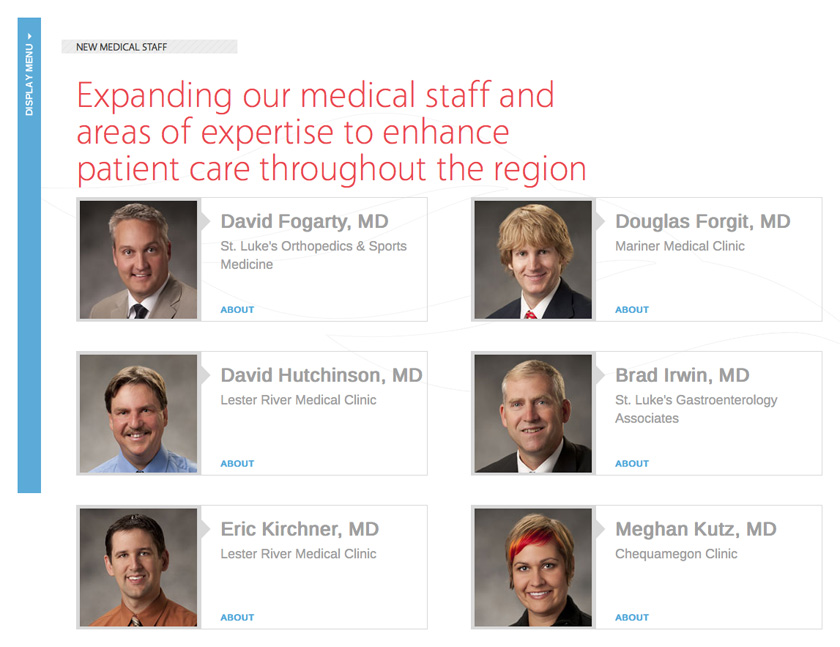This screenshot has height=647, width=840.
Task: Click the Brad Irwin, MD name heading
Action: click(682, 375)
